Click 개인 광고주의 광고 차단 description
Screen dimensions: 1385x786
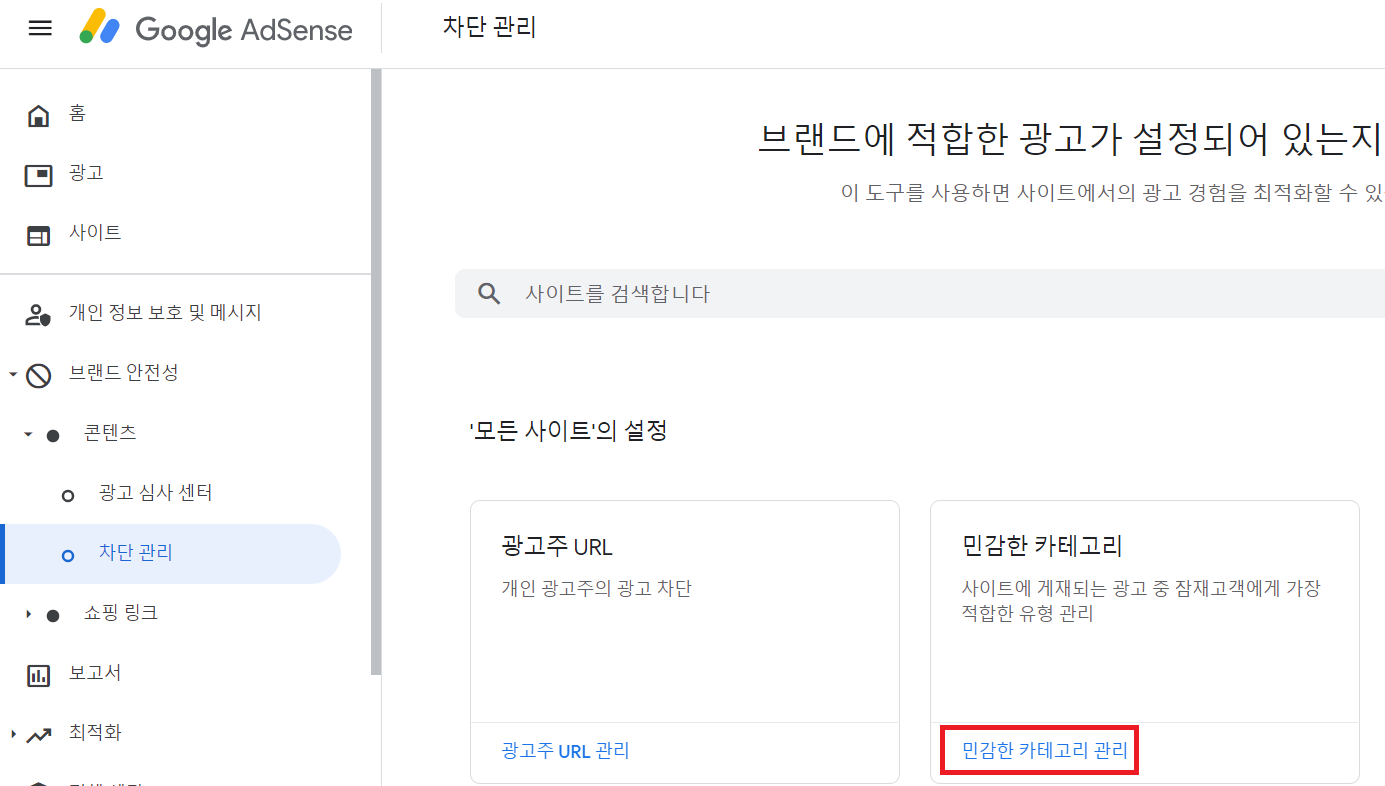[x=596, y=589]
